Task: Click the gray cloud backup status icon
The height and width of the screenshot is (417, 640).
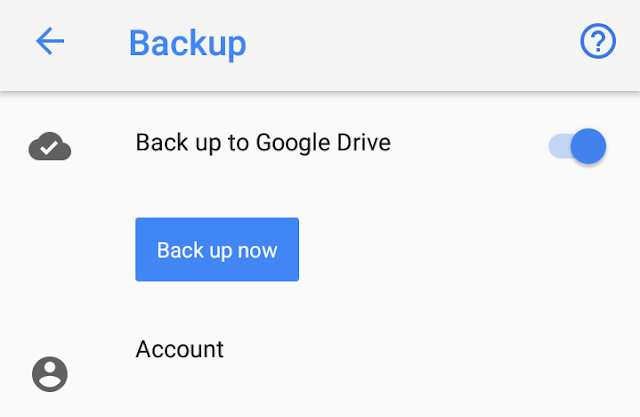Action: (50, 146)
